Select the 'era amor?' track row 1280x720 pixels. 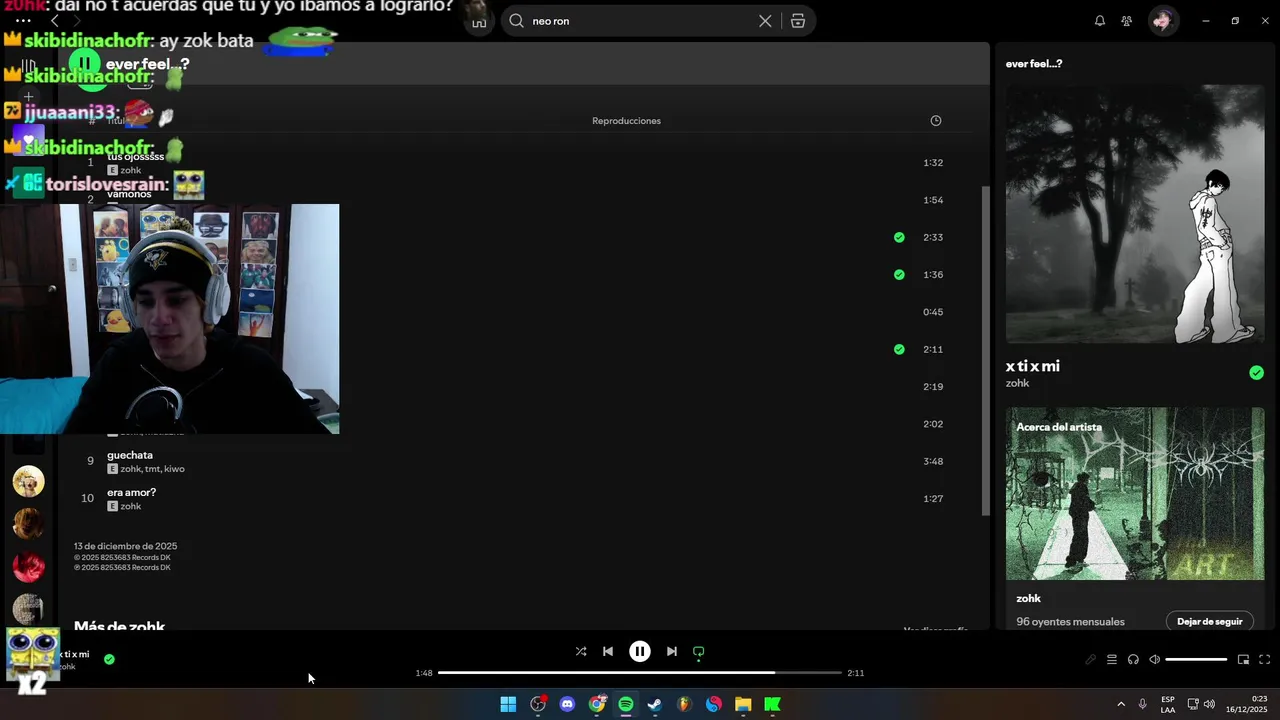click(x=521, y=499)
